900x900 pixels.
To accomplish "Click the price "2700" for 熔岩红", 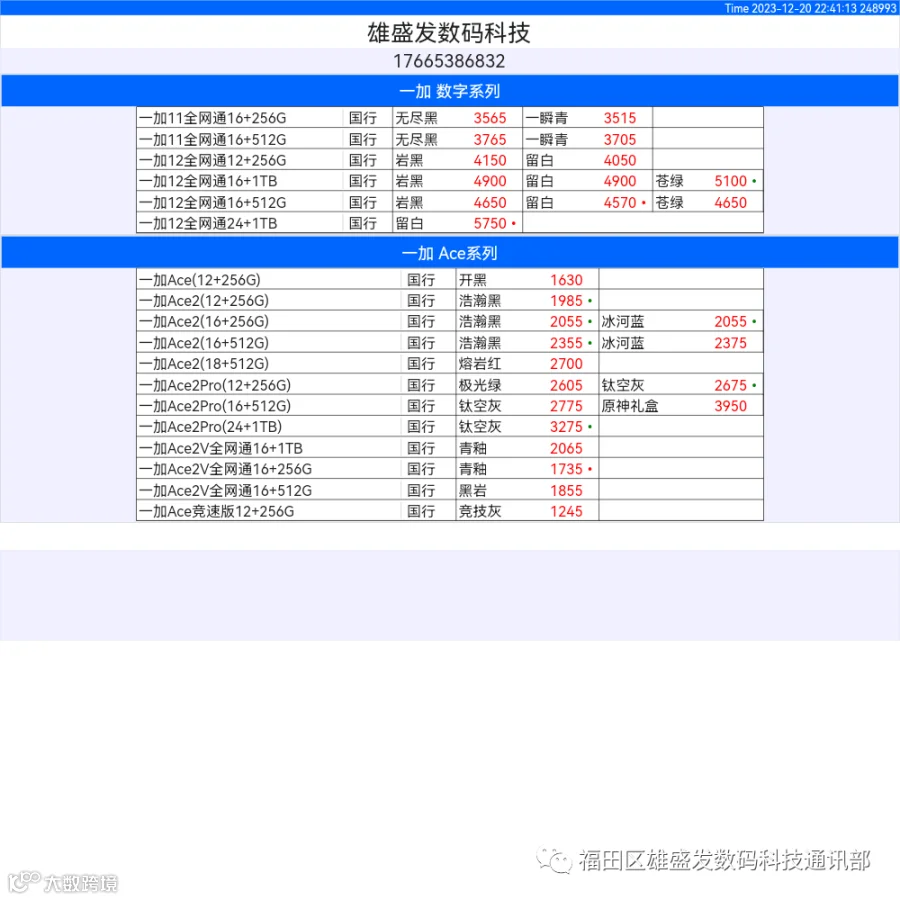I will coord(566,364).
